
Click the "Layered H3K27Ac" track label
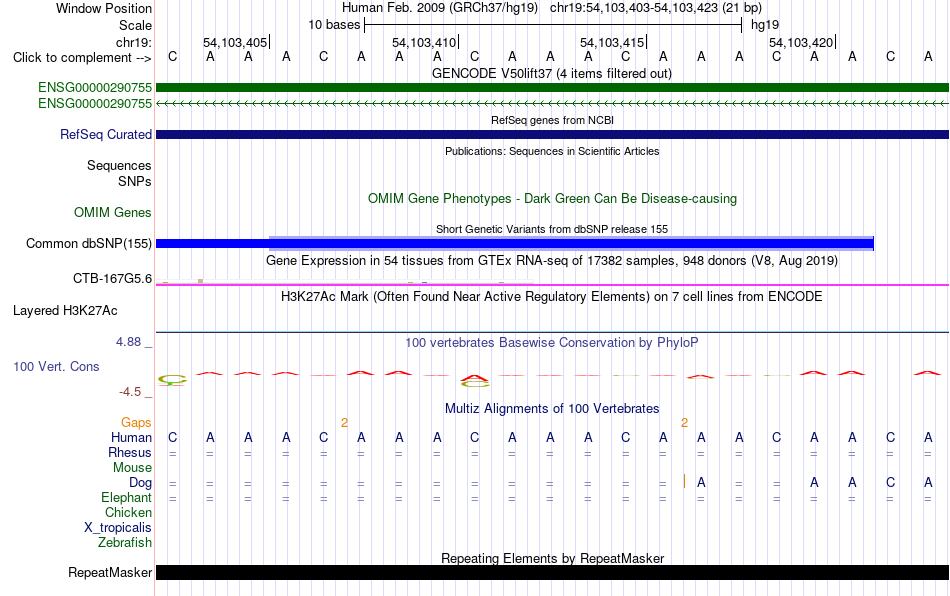(x=65, y=311)
